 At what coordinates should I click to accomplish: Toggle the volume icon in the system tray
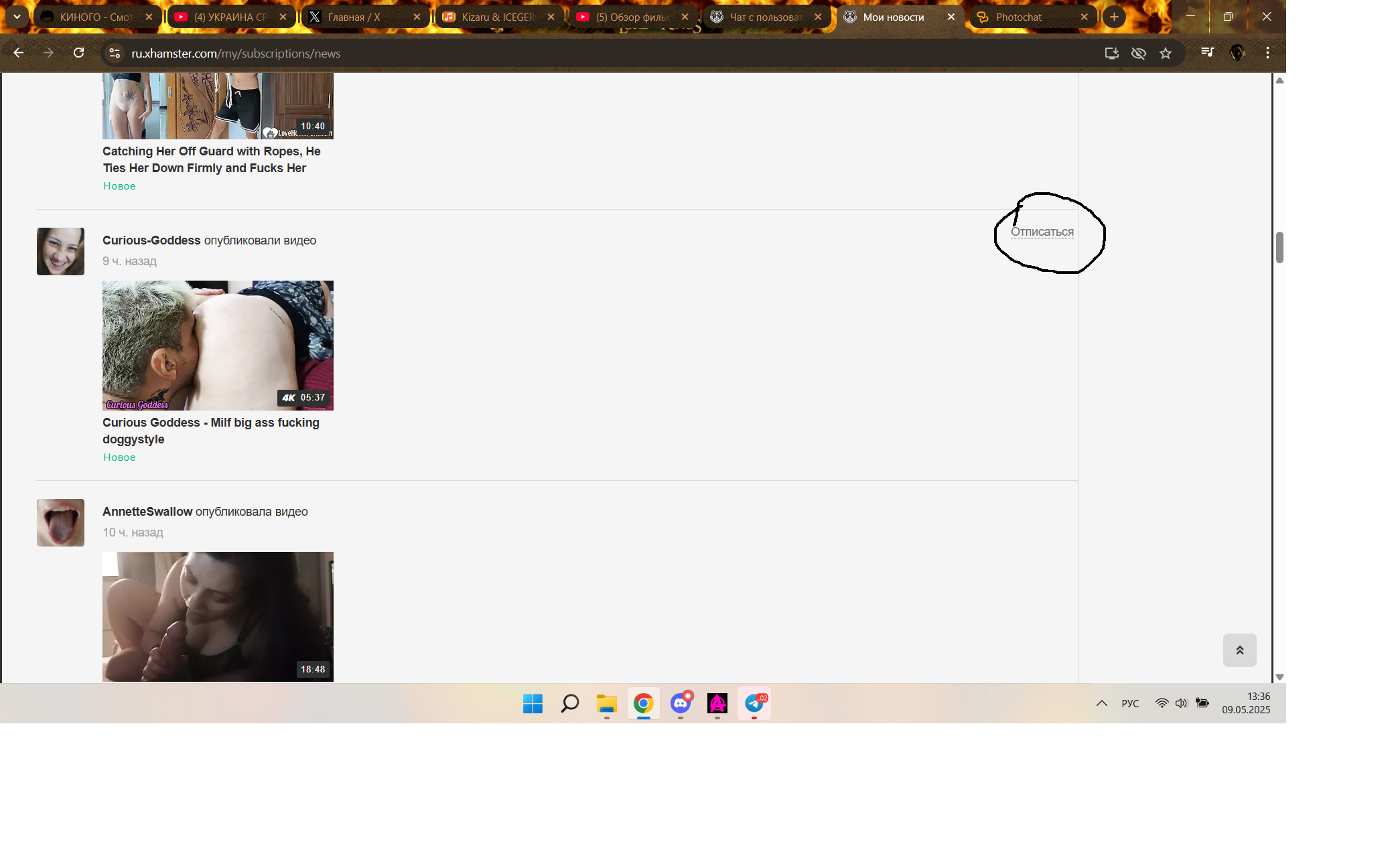[x=1181, y=703]
